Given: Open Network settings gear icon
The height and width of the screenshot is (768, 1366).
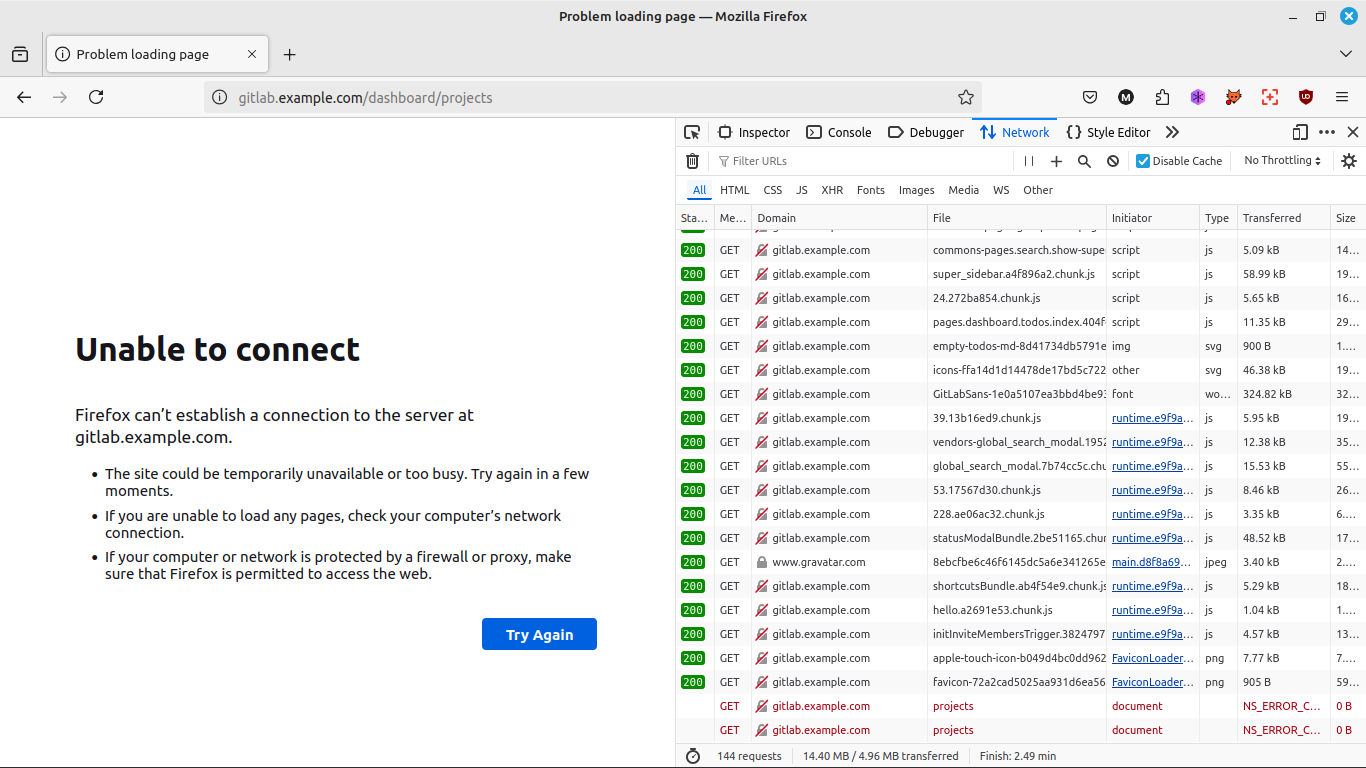Looking at the screenshot, I should tap(1348, 161).
